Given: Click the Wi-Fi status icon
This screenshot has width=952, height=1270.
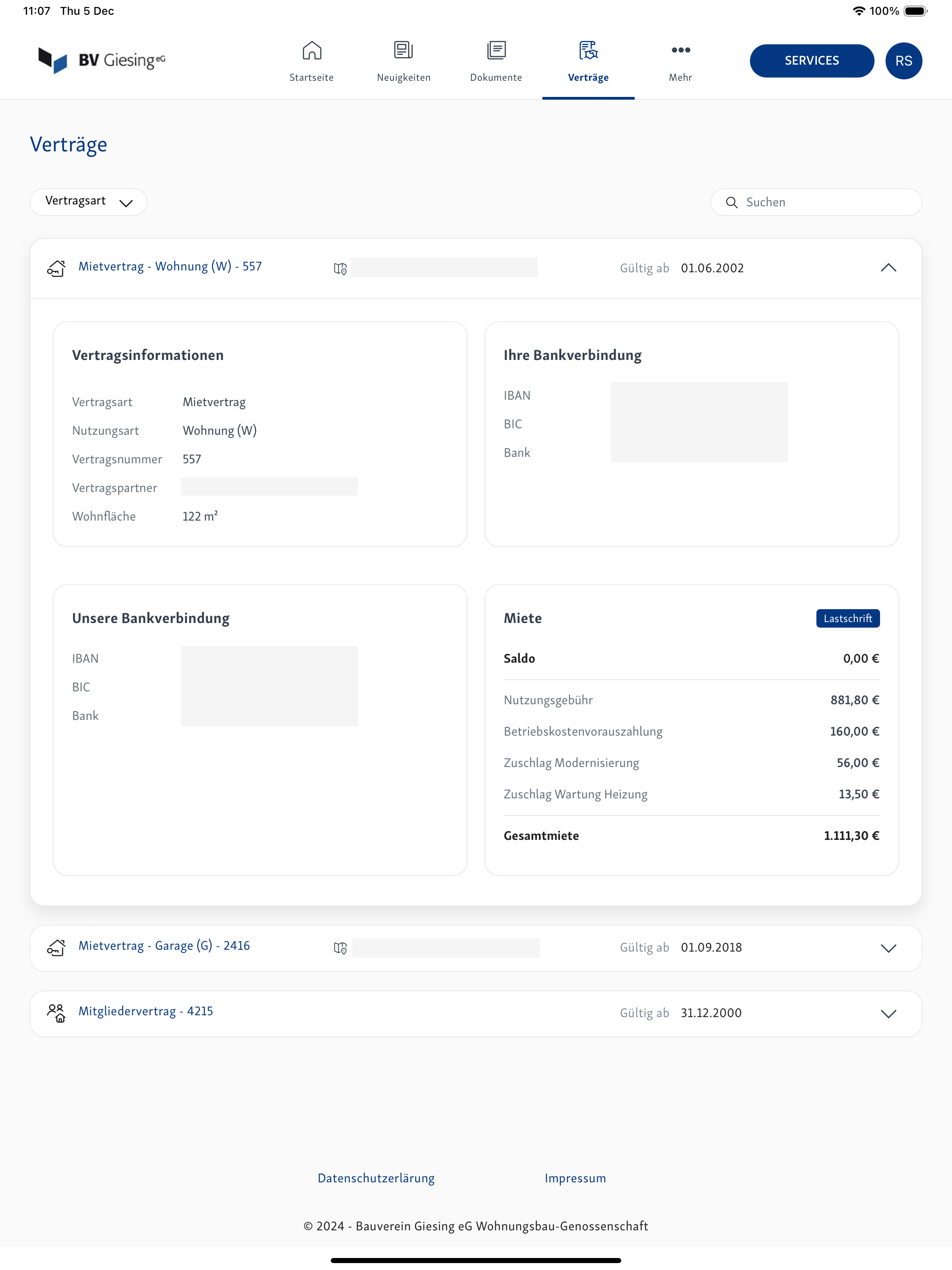Looking at the screenshot, I should (x=858, y=11).
